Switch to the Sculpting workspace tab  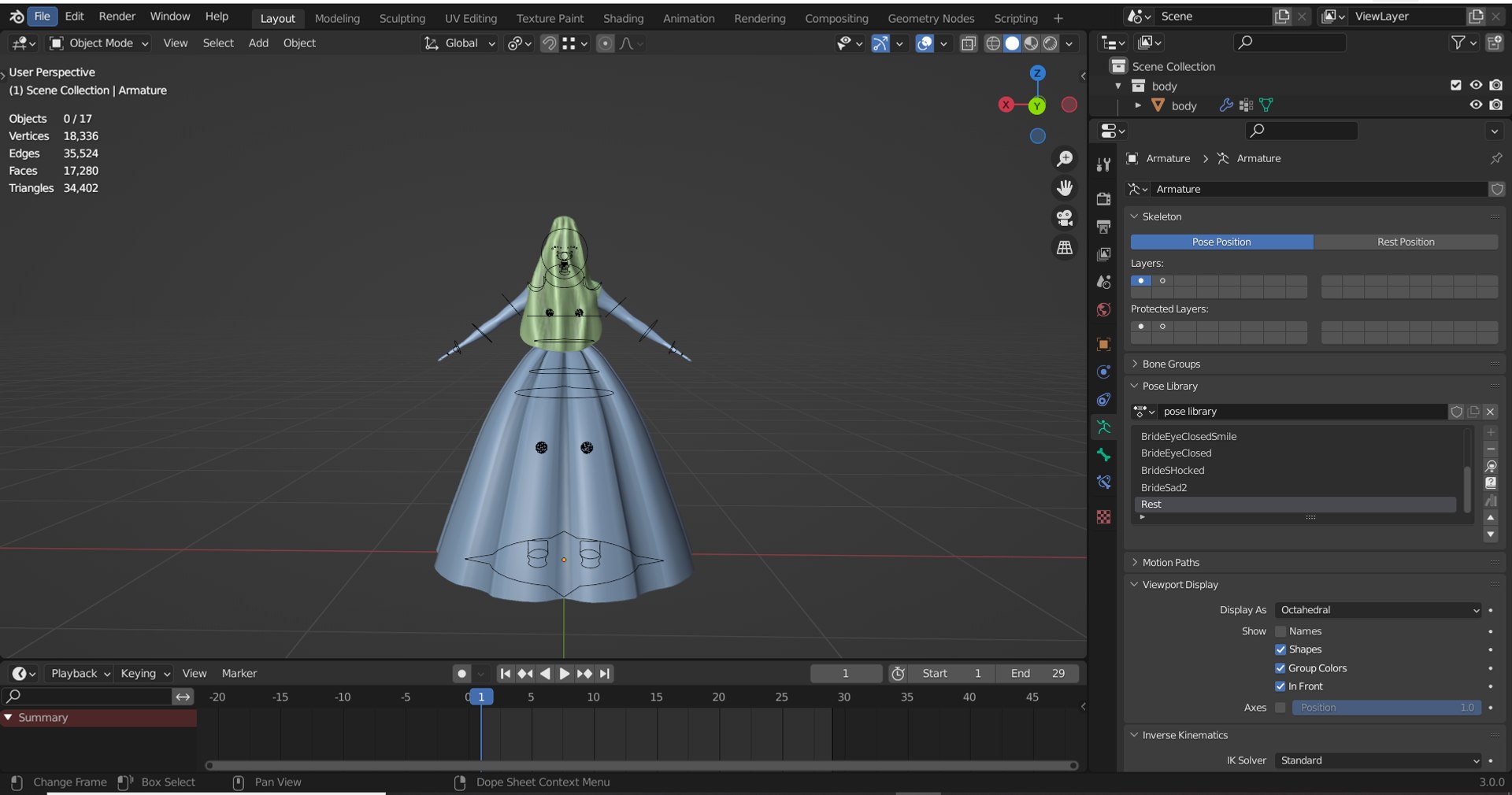(402, 18)
